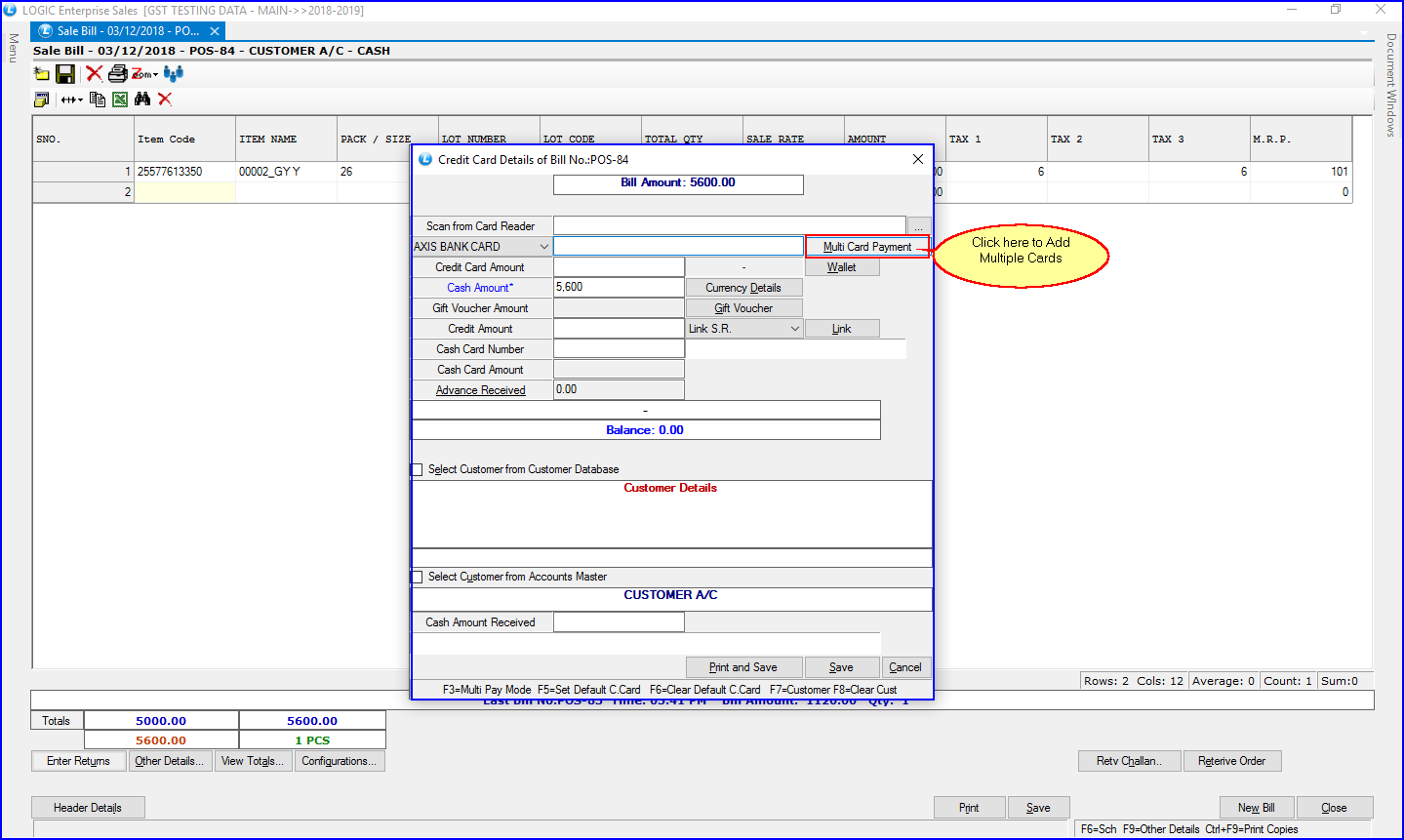This screenshot has width=1404, height=840.
Task: Click the Header Details button
Action: coord(88,808)
